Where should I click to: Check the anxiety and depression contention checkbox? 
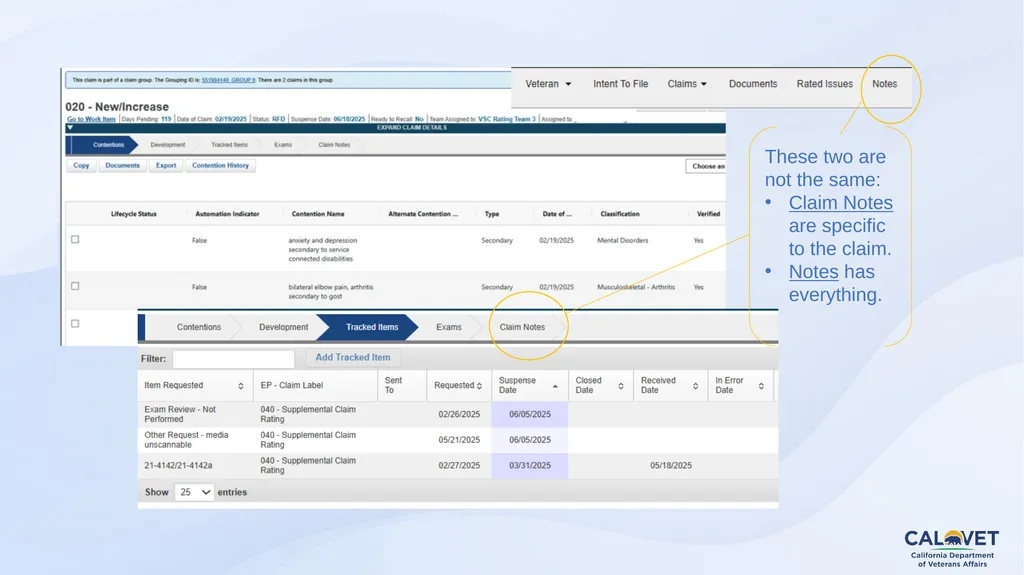(x=75, y=239)
